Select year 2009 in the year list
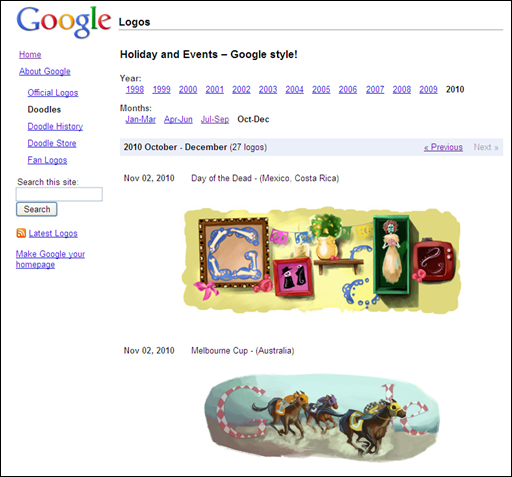Image resolution: width=512 pixels, height=477 pixels. tap(428, 89)
